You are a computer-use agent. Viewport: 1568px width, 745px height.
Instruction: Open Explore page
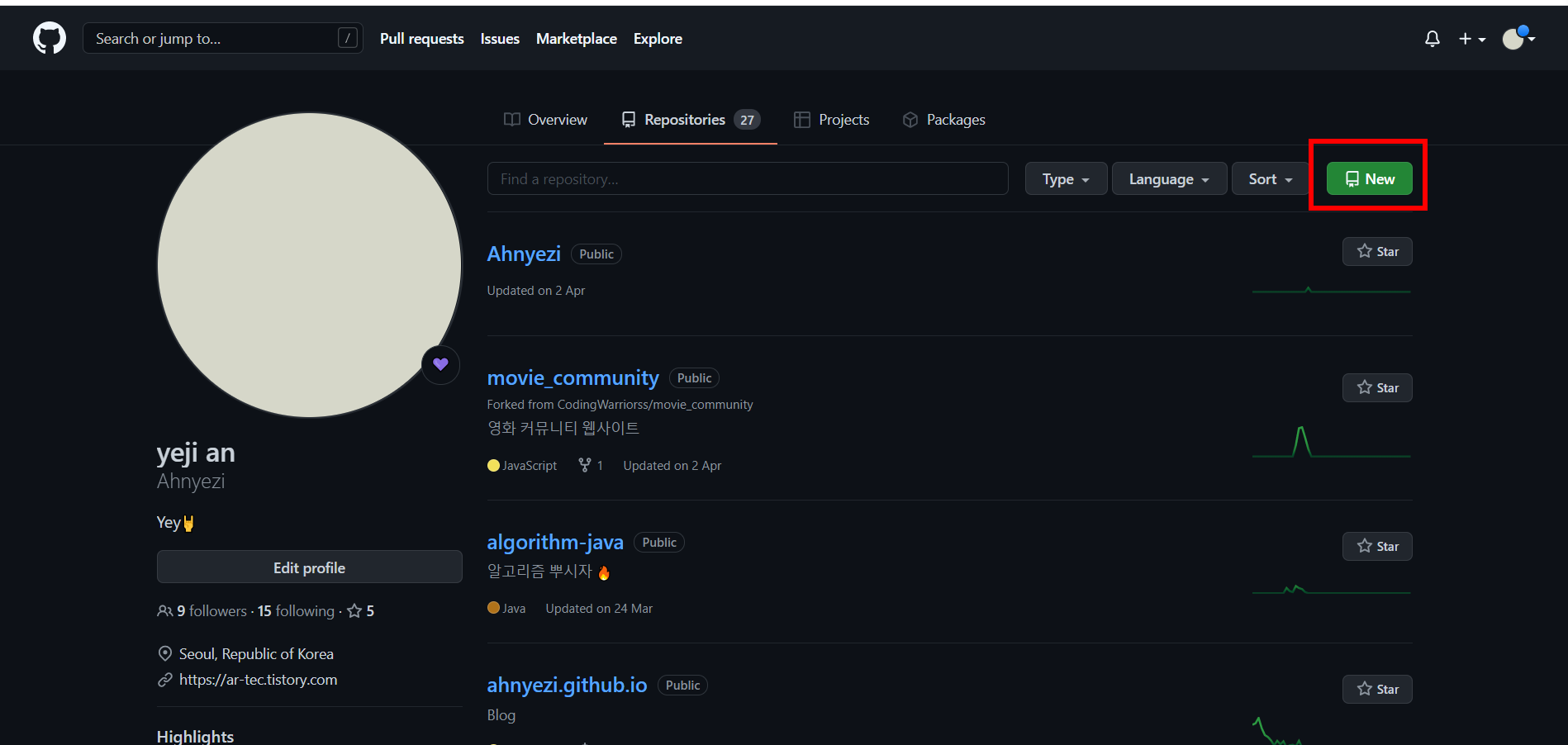[658, 39]
